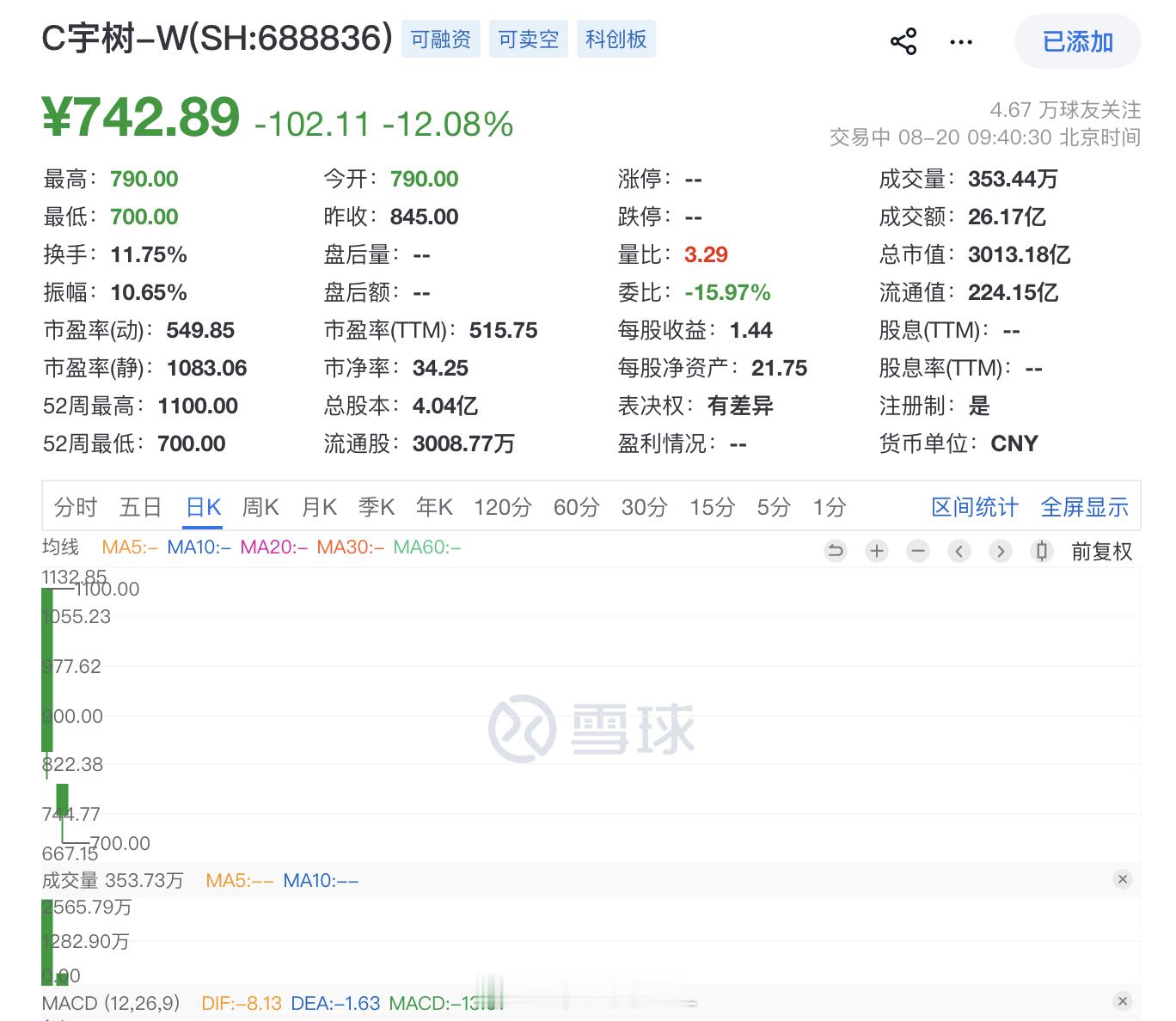The width and height of the screenshot is (1176, 1021).
Task: Pan chart left with left arrow icon
Action: click(x=959, y=551)
